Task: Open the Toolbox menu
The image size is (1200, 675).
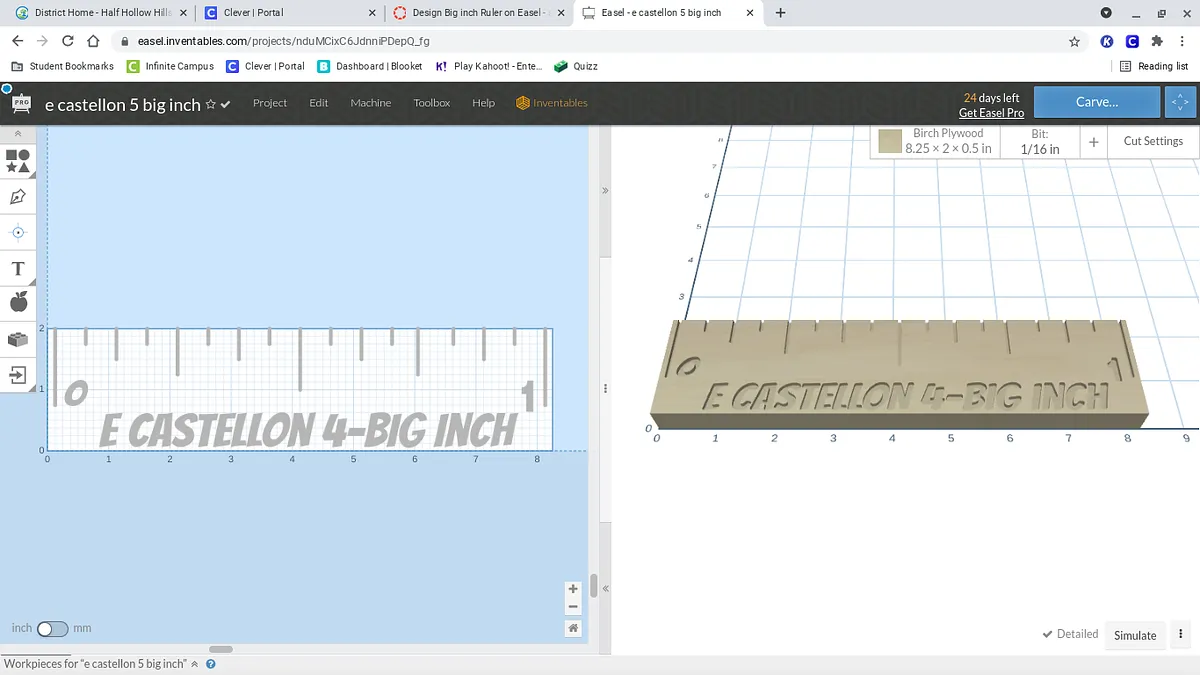Action: pos(432,103)
